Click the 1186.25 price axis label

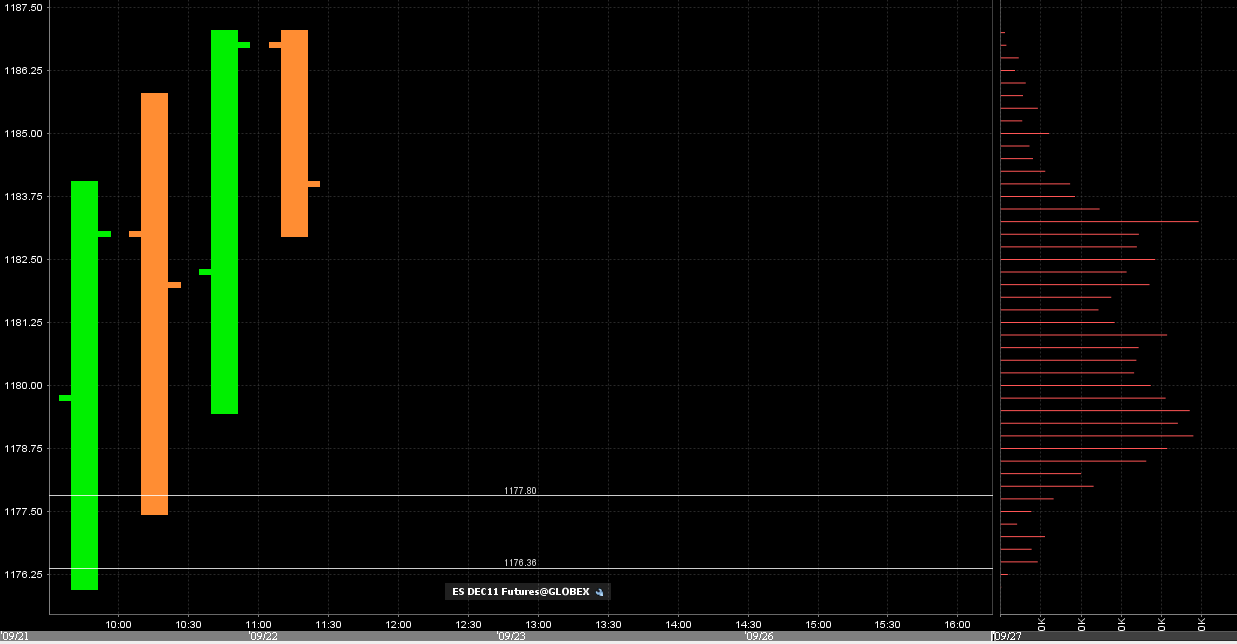point(24,71)
